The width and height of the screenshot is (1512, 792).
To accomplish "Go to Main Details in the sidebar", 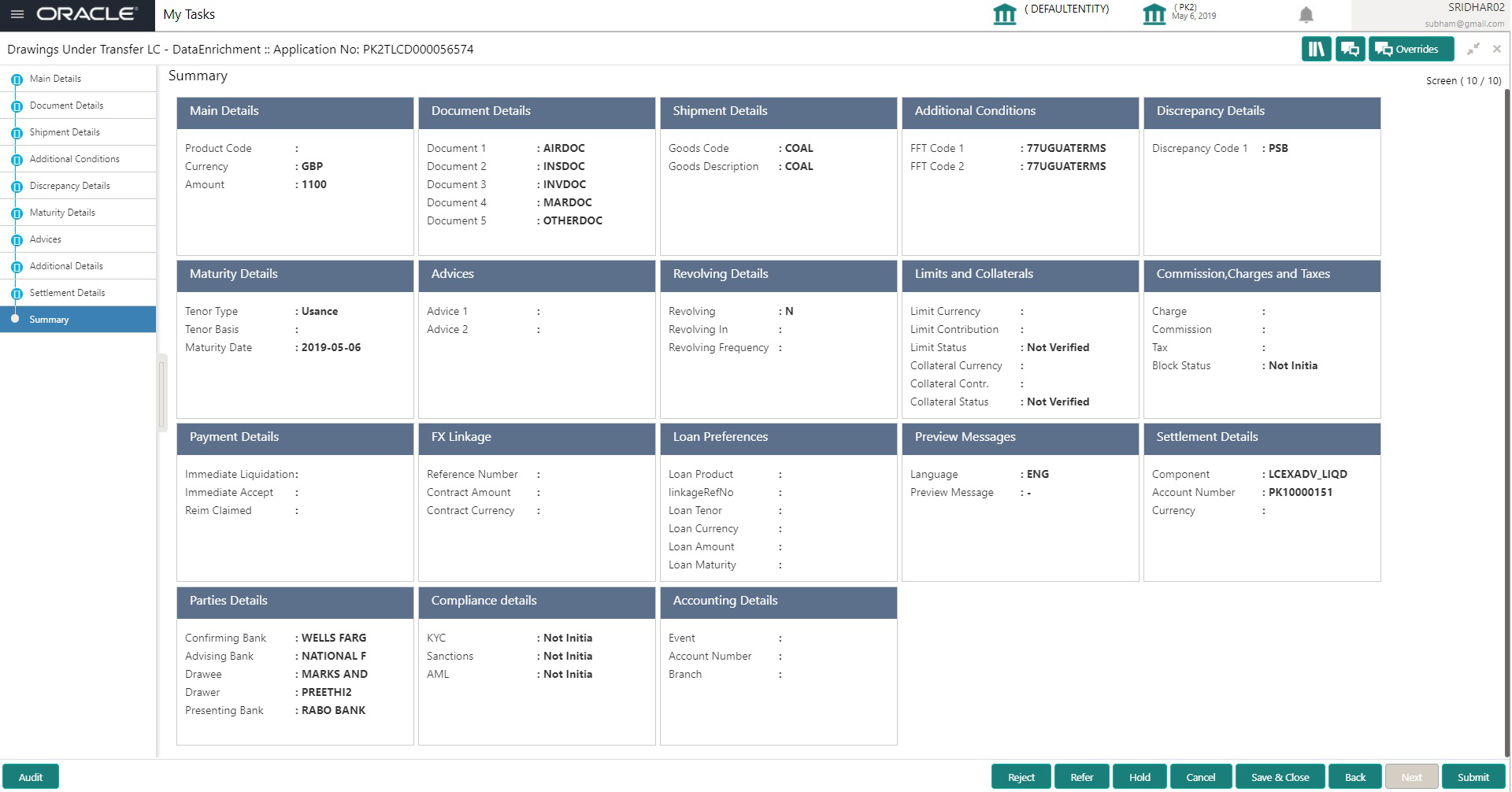I will point(55,79).
